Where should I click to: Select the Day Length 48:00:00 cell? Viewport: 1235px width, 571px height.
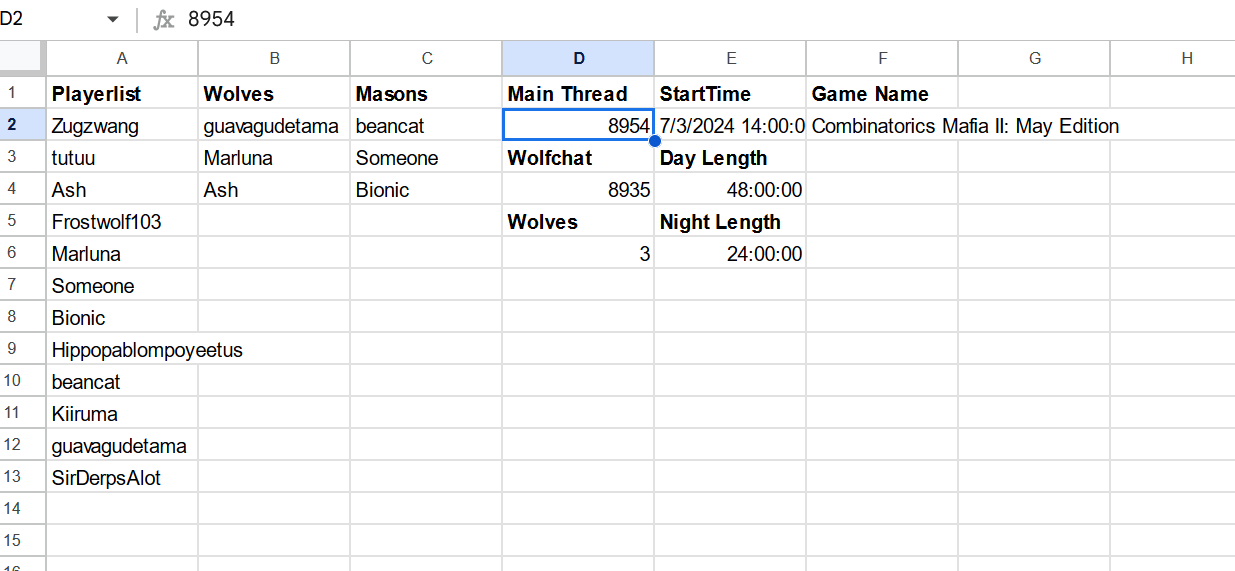click(x=730, y=190)
